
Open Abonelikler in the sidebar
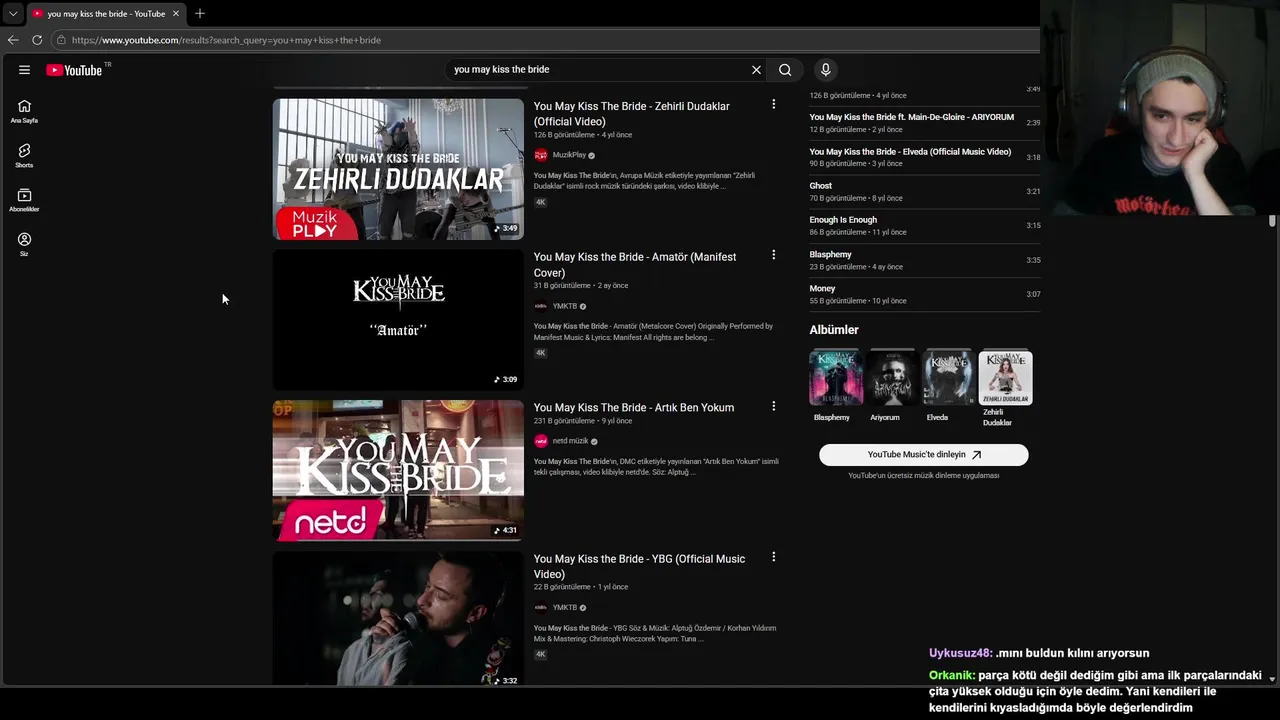point(24,200)
